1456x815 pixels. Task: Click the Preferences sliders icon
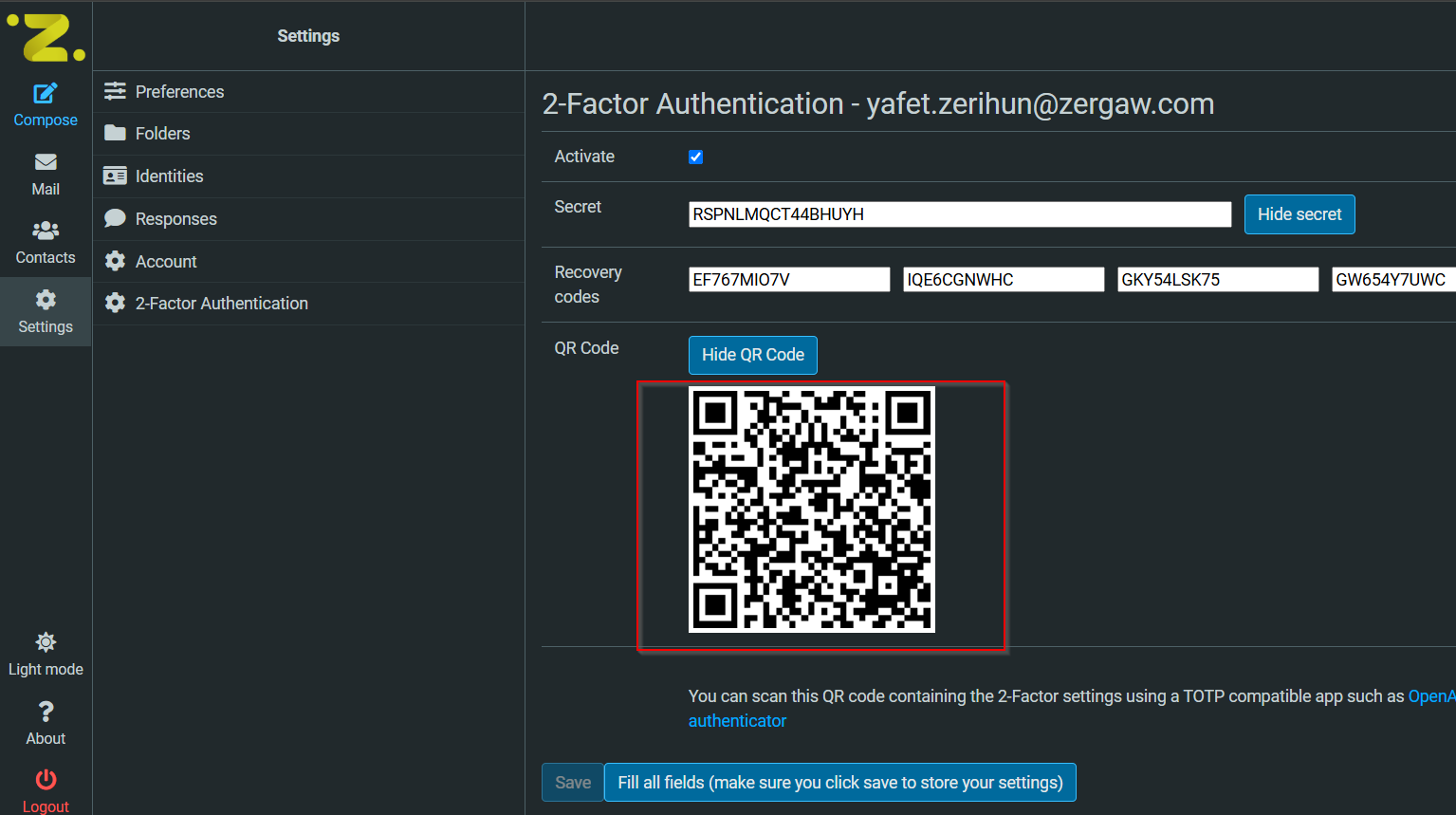point(115,91)
